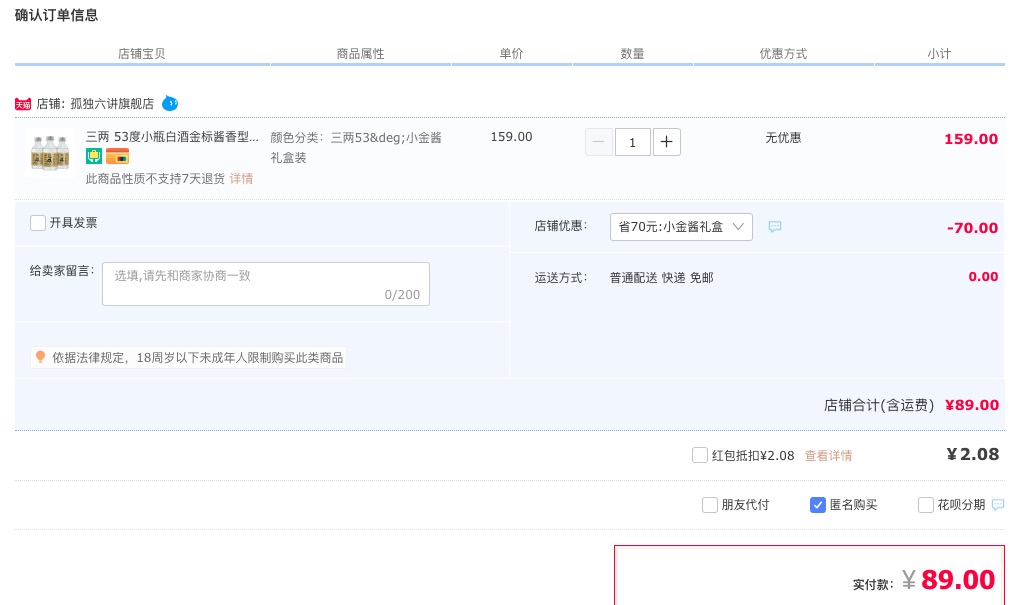Open the store discount comment bubble icon
1020x605 pixels.
point(775,226)
